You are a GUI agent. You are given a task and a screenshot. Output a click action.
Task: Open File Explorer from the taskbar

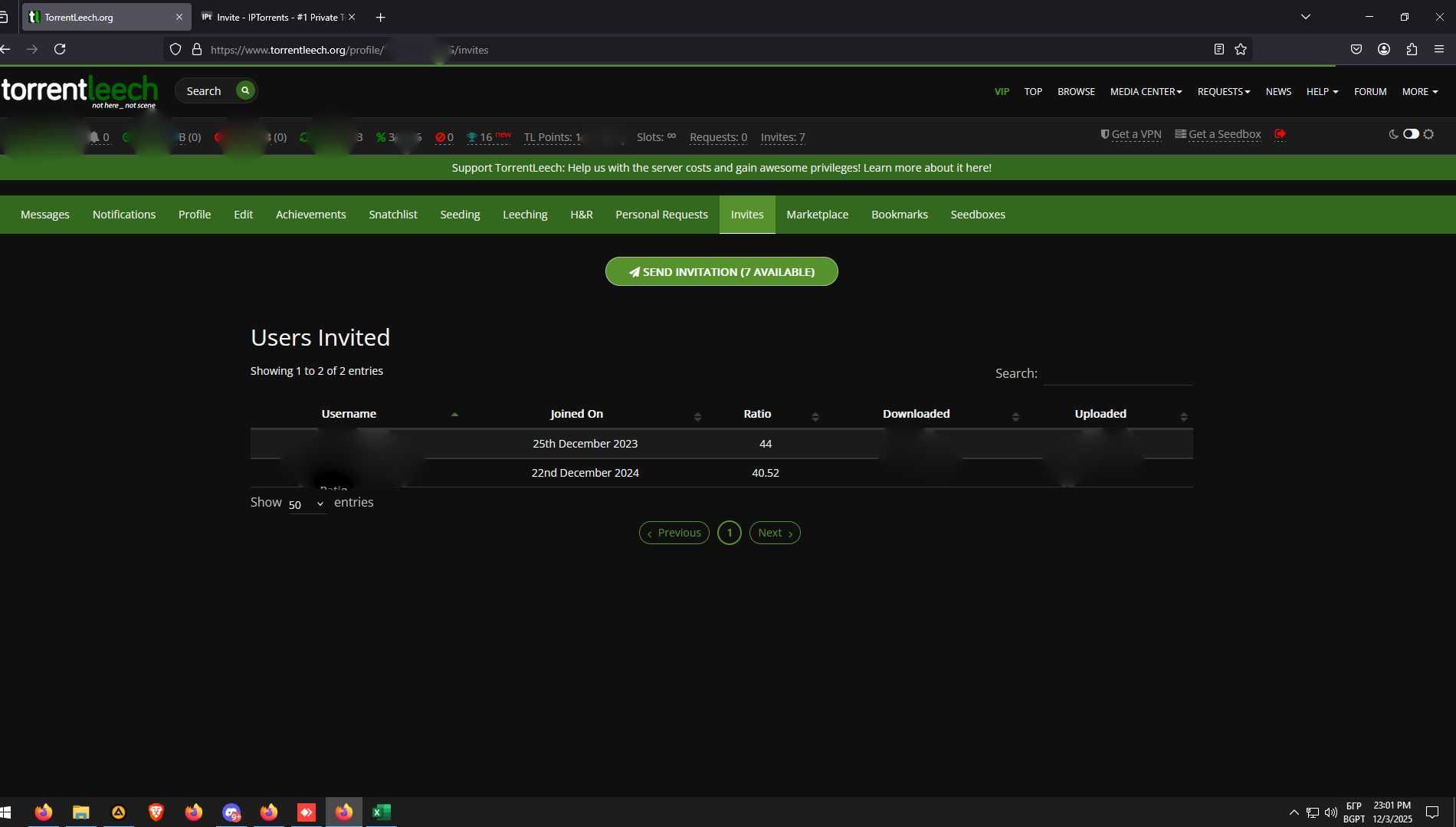[81, 812]
